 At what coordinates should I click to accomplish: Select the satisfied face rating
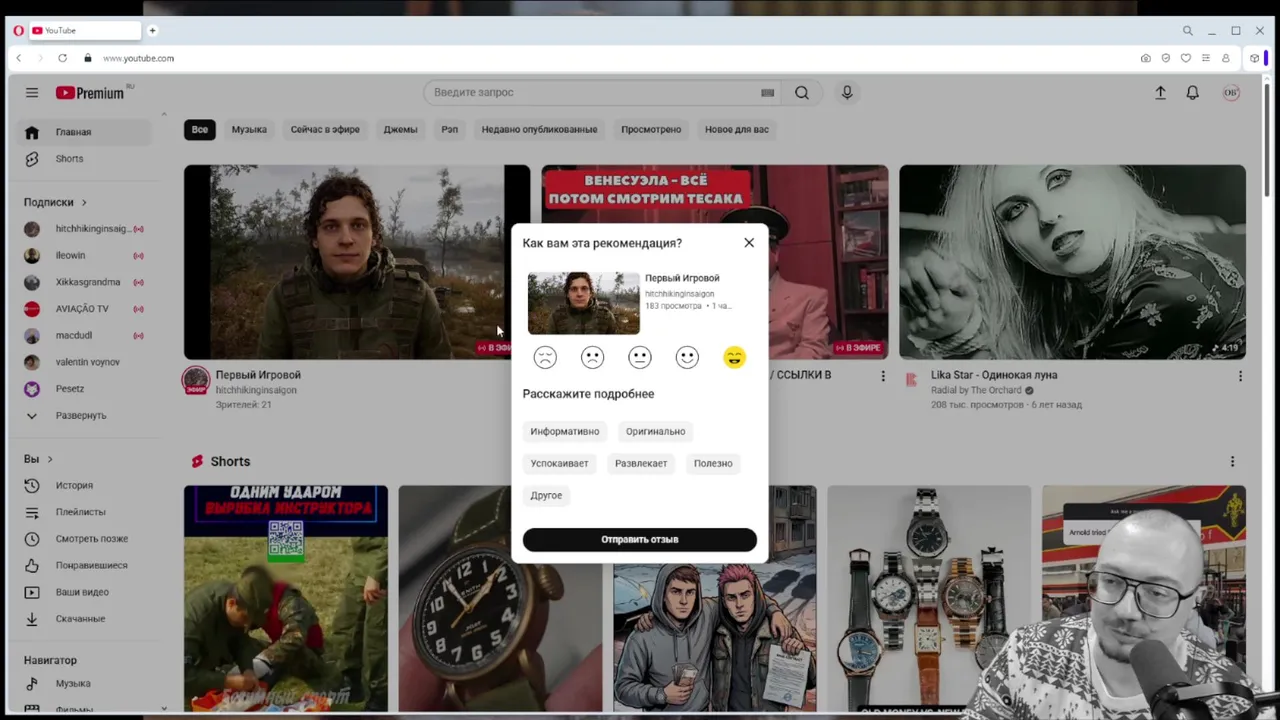(687, 357)
